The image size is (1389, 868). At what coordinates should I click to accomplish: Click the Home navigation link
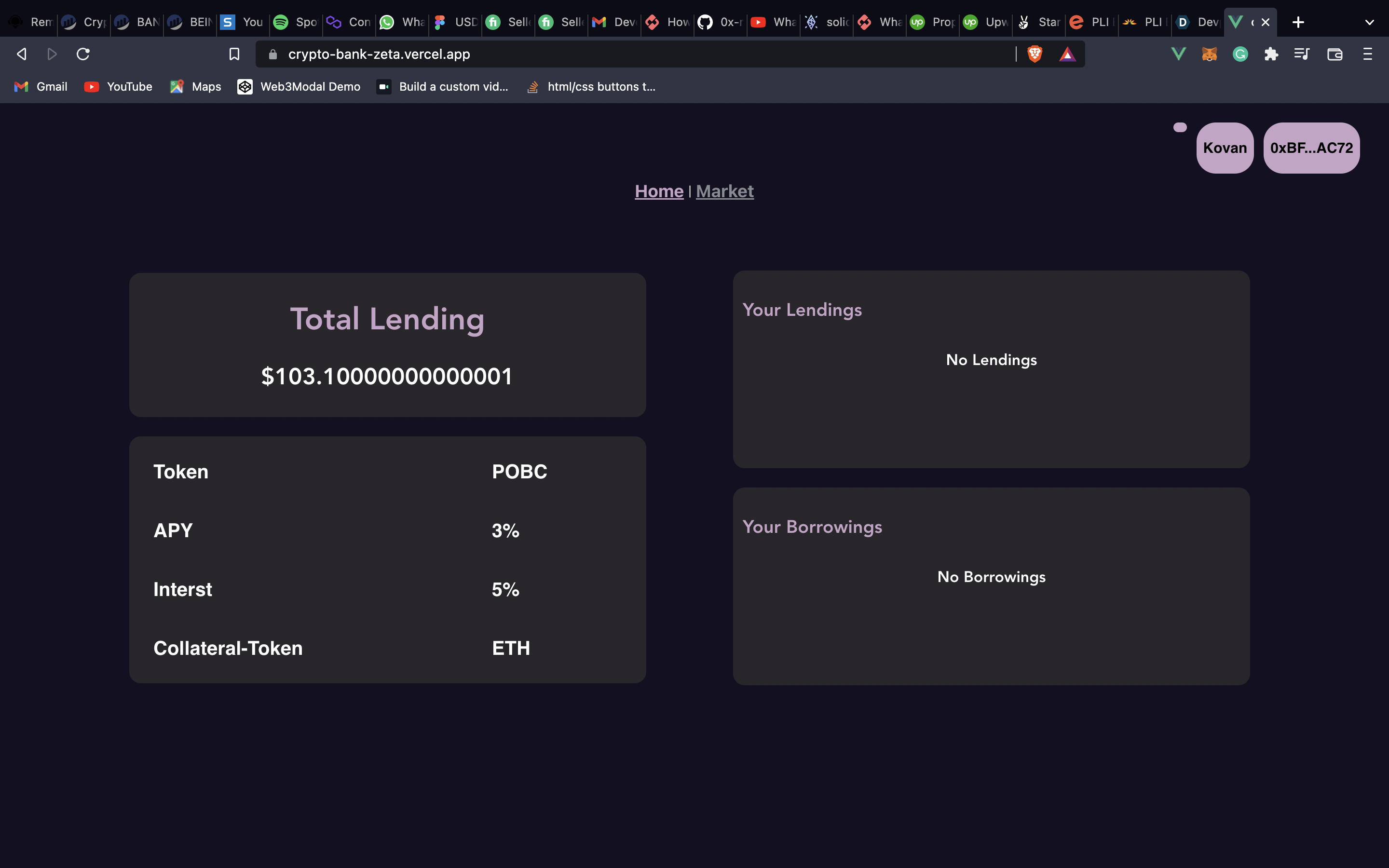point(658,191)
